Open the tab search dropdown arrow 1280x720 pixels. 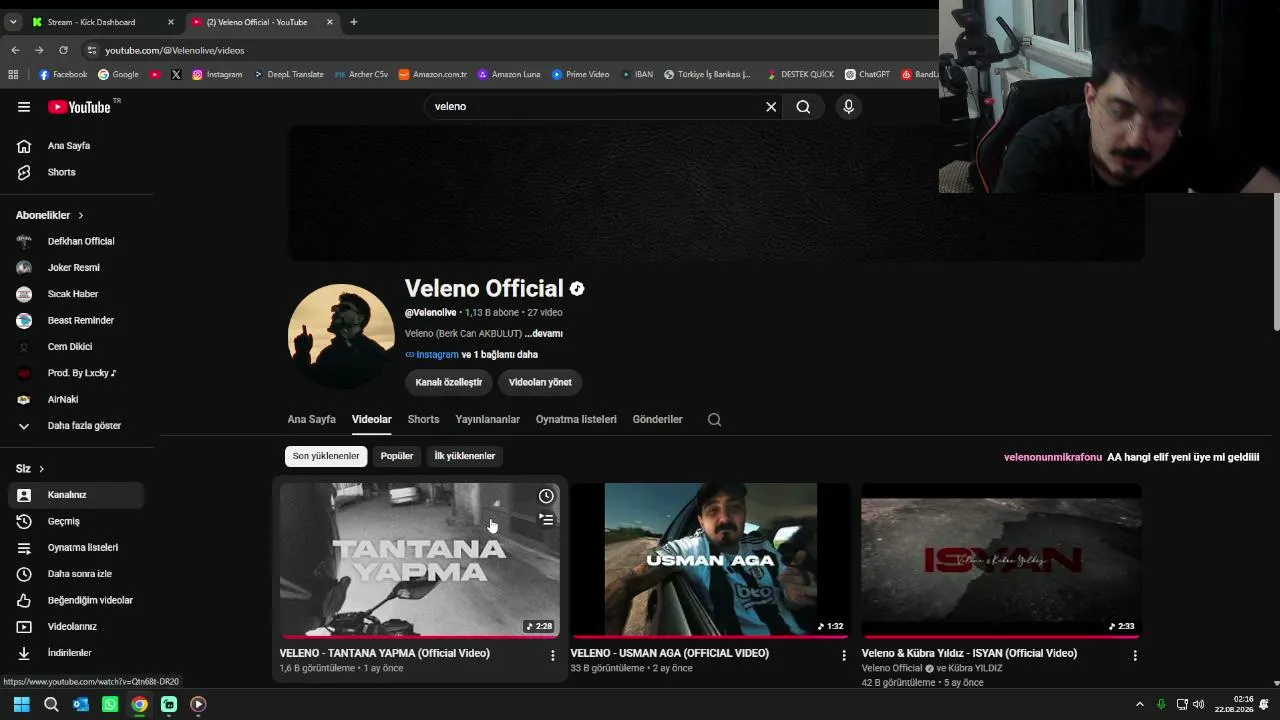coord(13,22)
